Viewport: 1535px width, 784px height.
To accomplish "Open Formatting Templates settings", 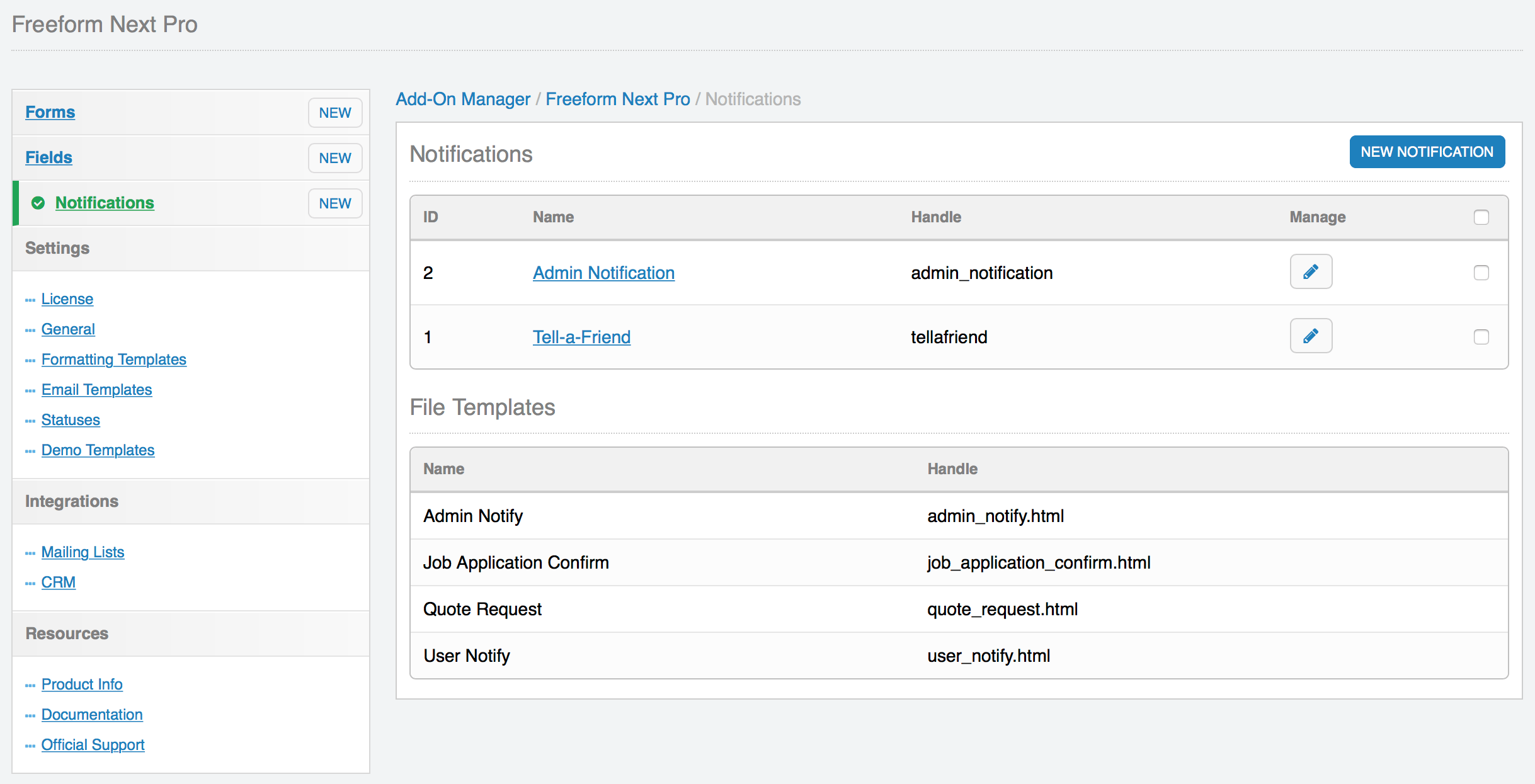I will click(x=114, y=360).
